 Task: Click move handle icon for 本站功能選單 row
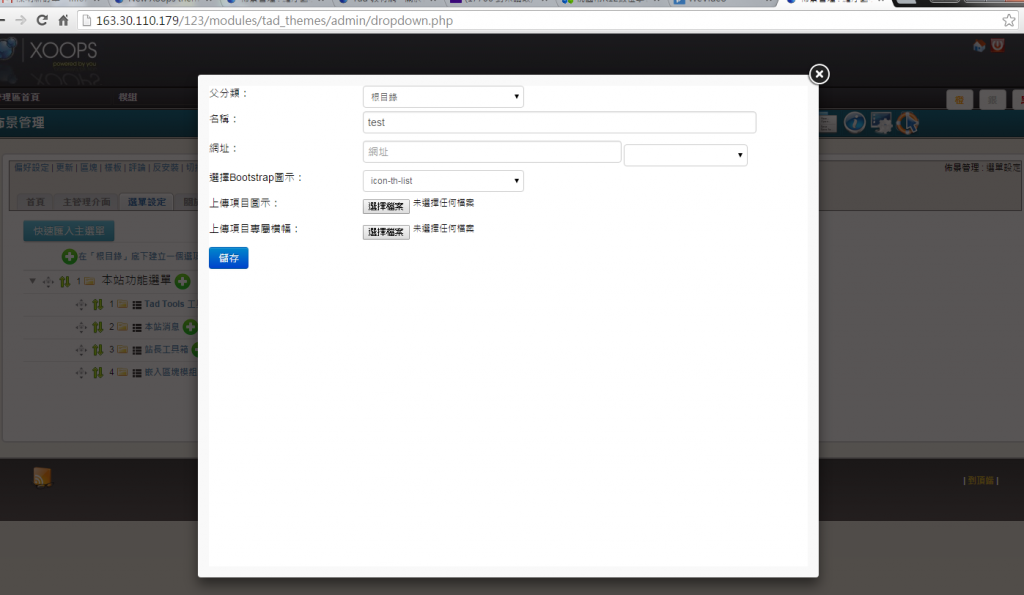pyautogui.click(x=48, y=282)
